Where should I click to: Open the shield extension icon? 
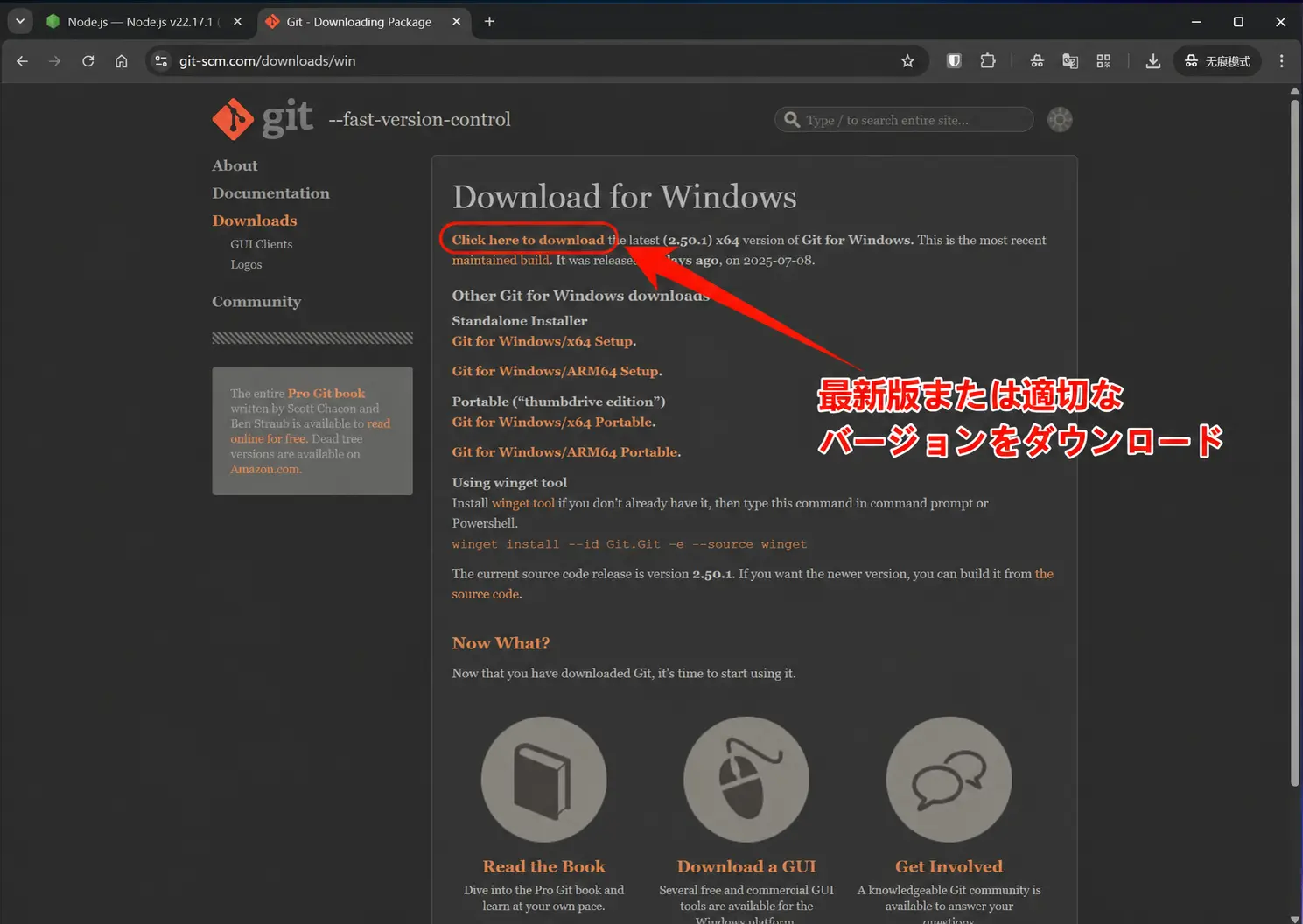click(954, 61)
